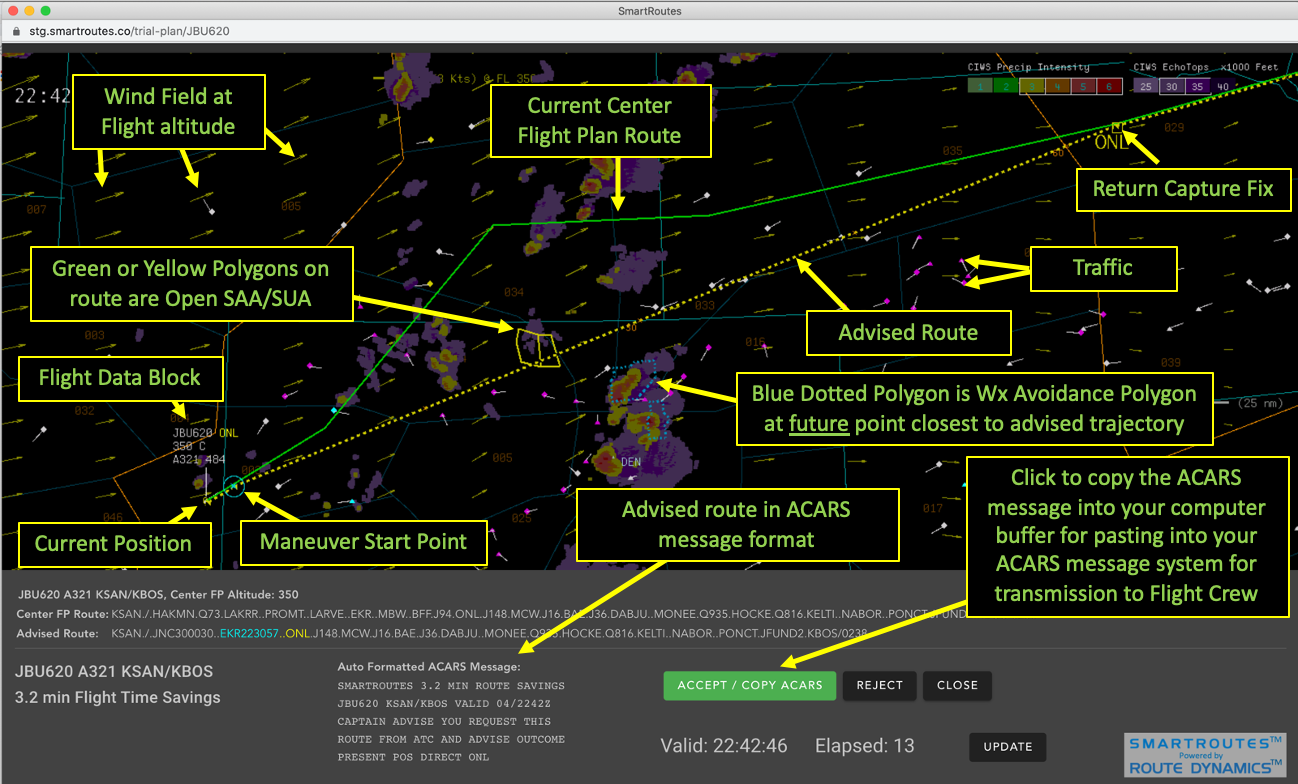The image size is (1298, 784).
Task: Click the "Center FP Altitude: 350" header line
Action: click(x=158, y=595)
